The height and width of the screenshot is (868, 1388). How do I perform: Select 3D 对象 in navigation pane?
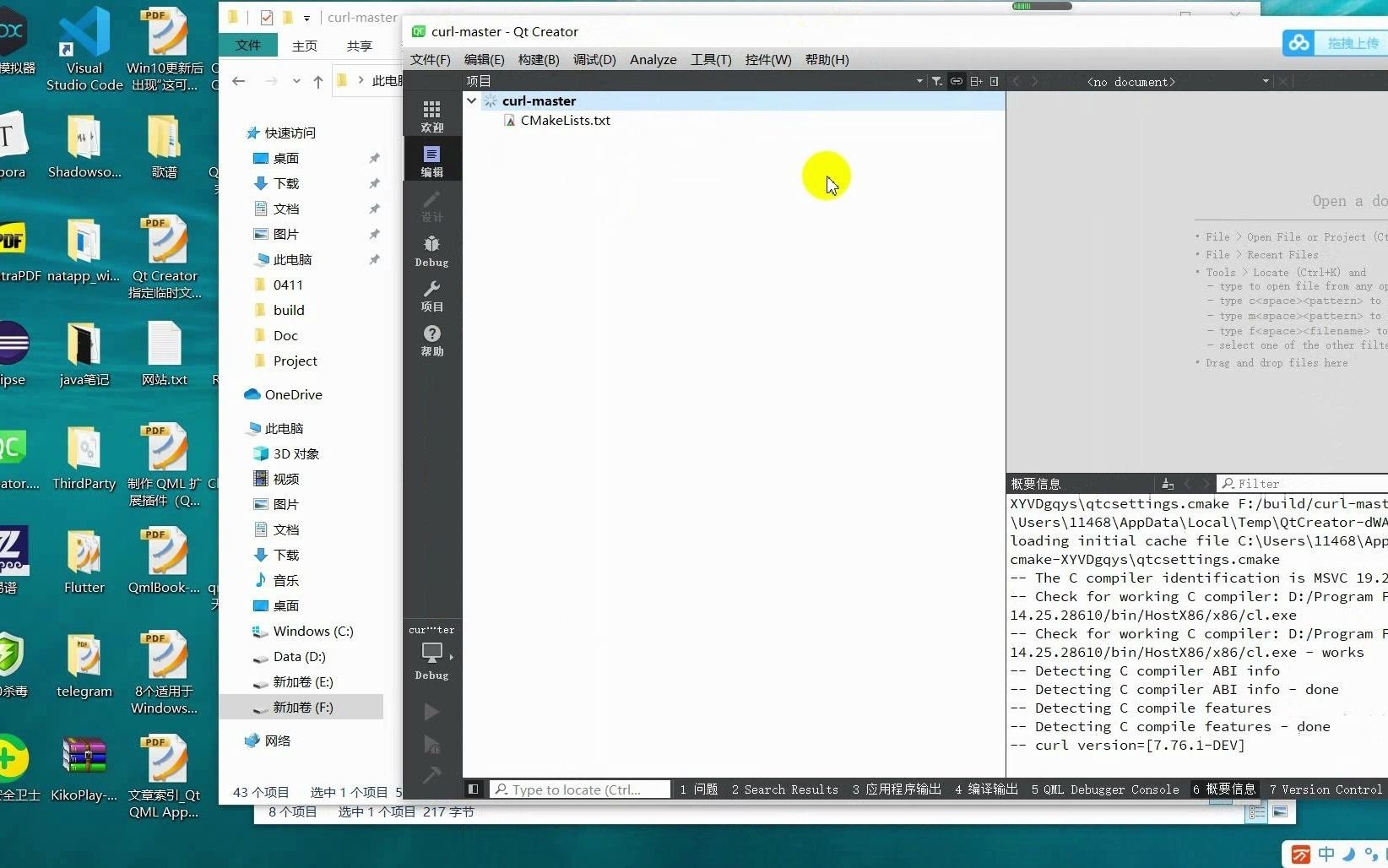pos(286,453)
